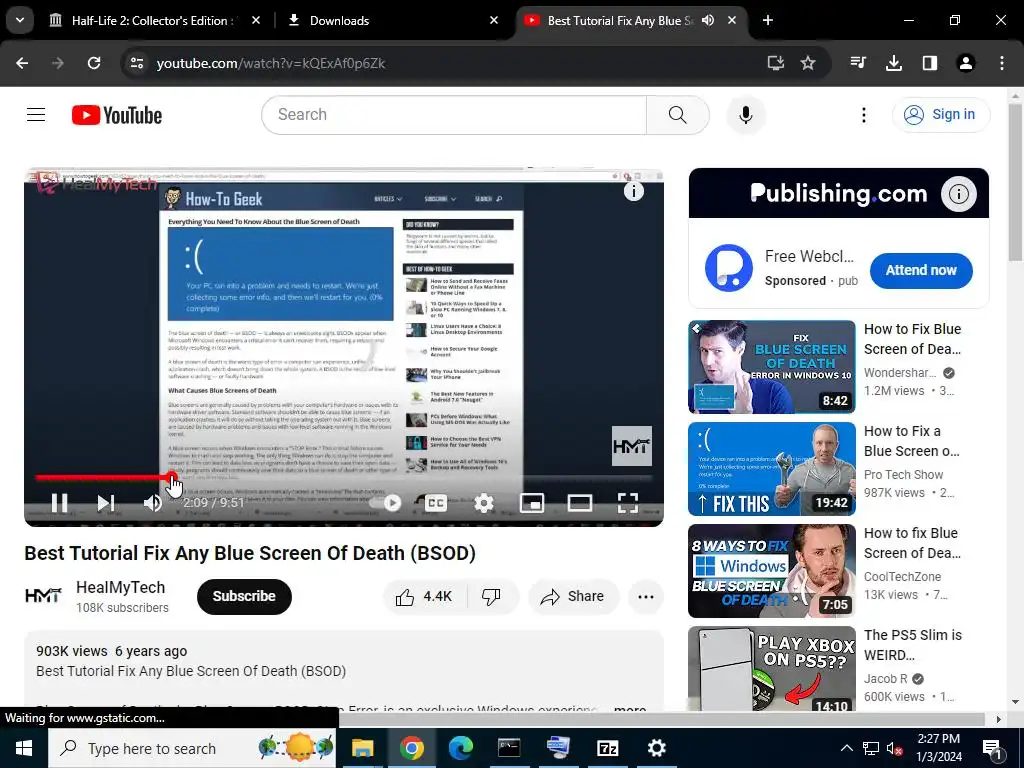Search with your voice microphone

click(x=746, y=115)
